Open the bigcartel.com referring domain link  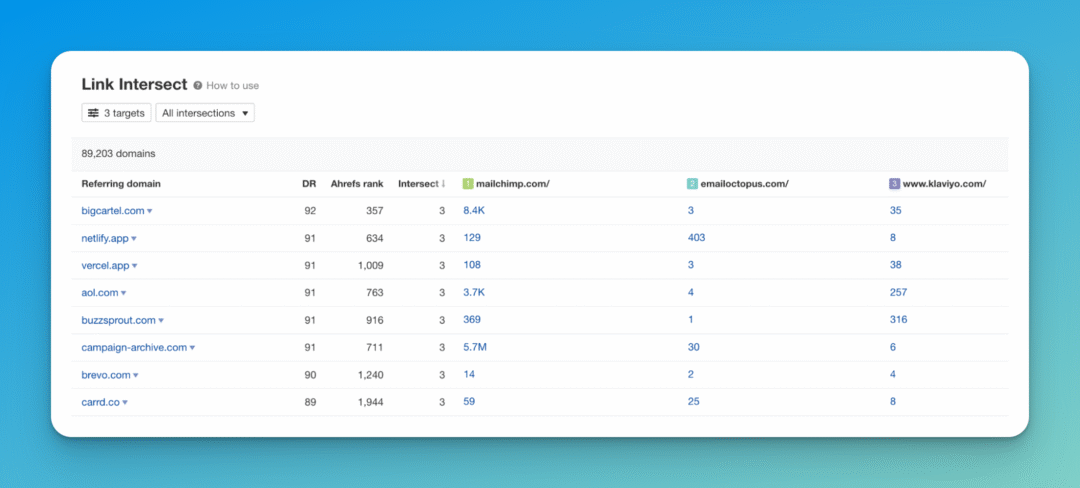coord(112,211)
